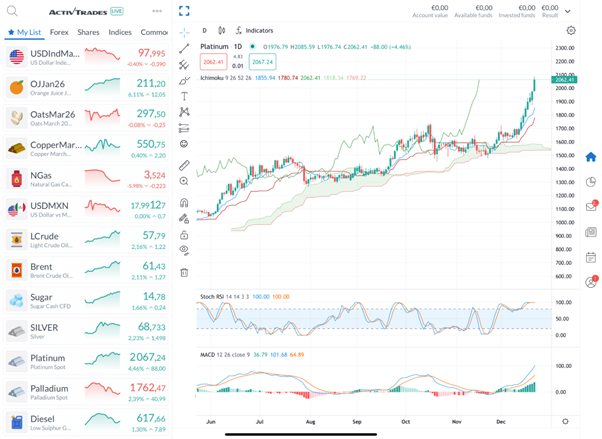602x439 pixels.
Task: Pick the ruler measure tool
Action: [x=184, y=165]
